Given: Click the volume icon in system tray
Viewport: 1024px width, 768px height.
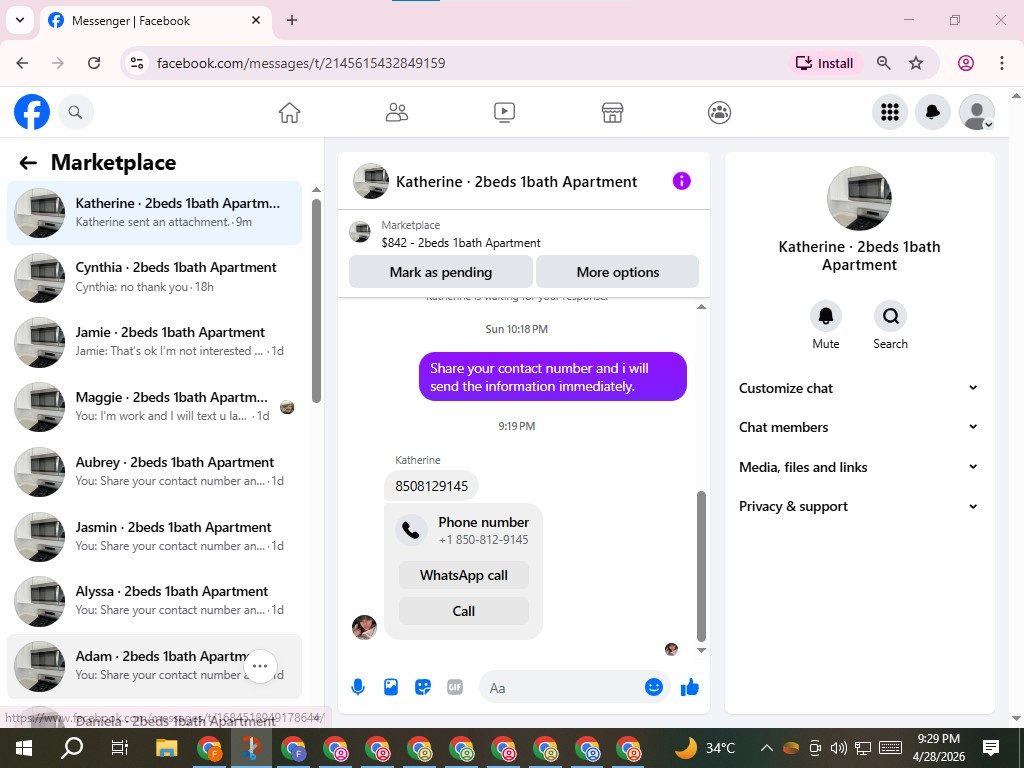Looking at the screenshot, I should point(839,748).
